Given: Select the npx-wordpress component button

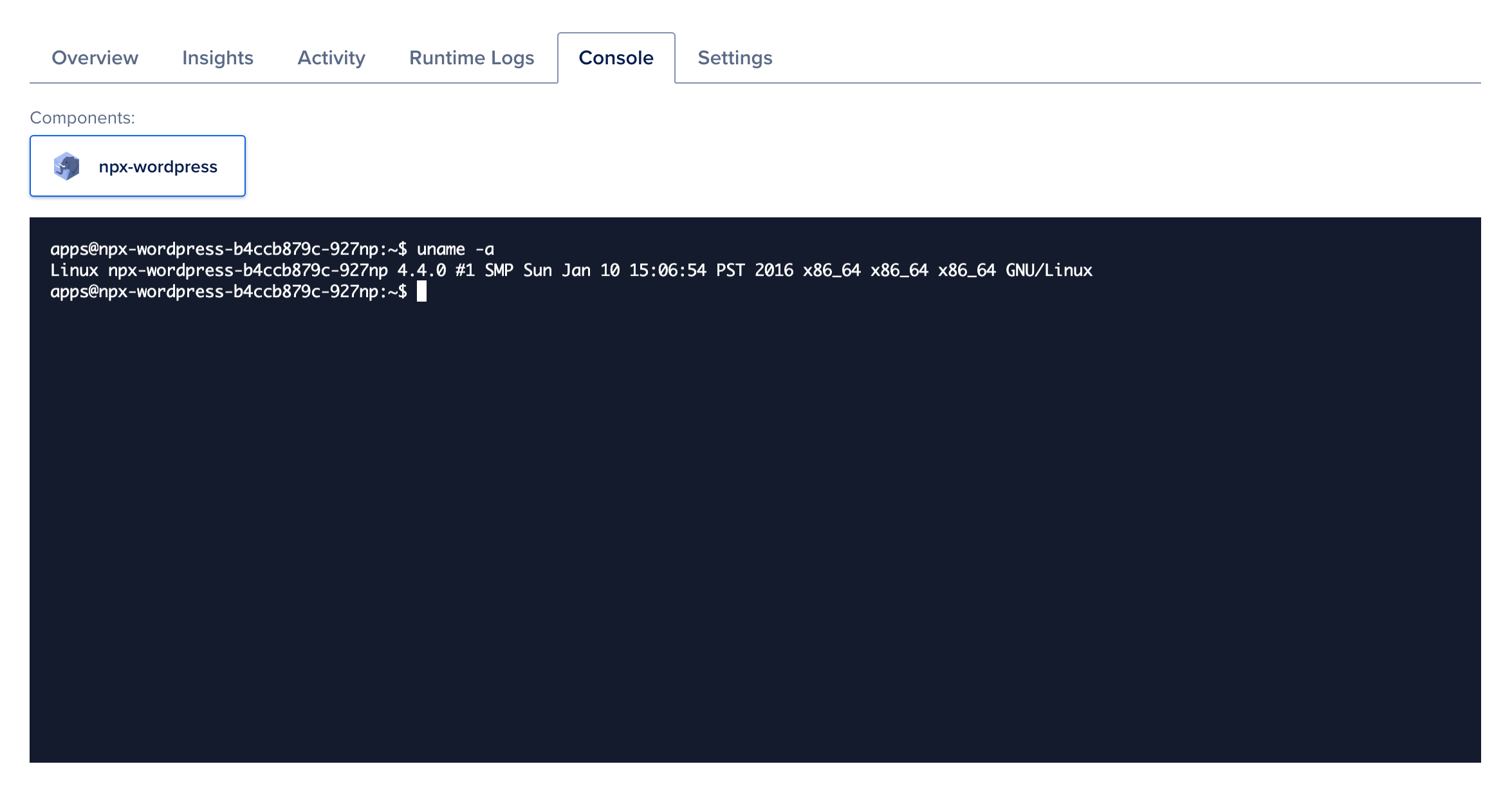Looking at the screenshot, I should 137,166.
